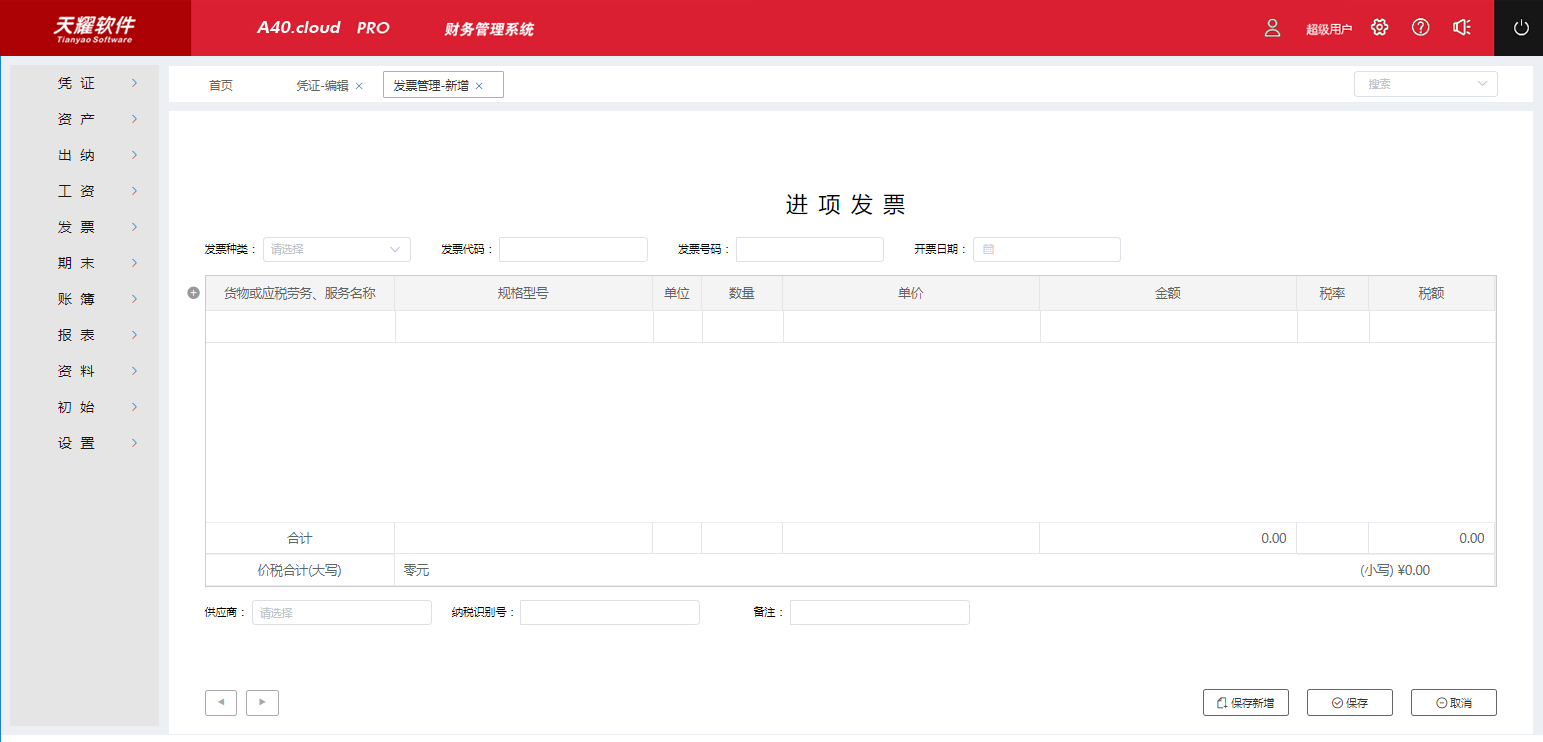This screenshot has width=1543, height=742.
Task: Focus the 纳税识别号 input field
Action: click(x=610, y=612)
